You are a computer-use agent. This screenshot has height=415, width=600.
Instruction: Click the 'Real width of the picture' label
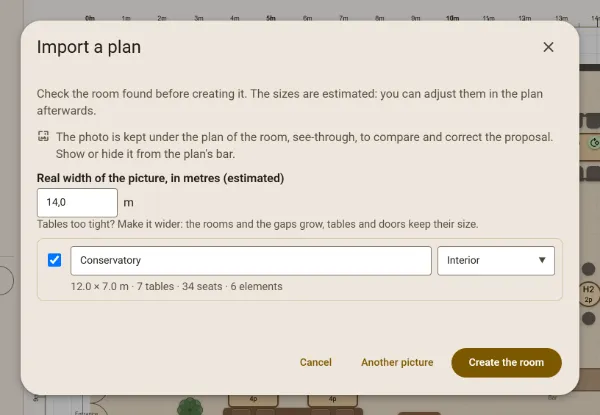pos(160,178)
